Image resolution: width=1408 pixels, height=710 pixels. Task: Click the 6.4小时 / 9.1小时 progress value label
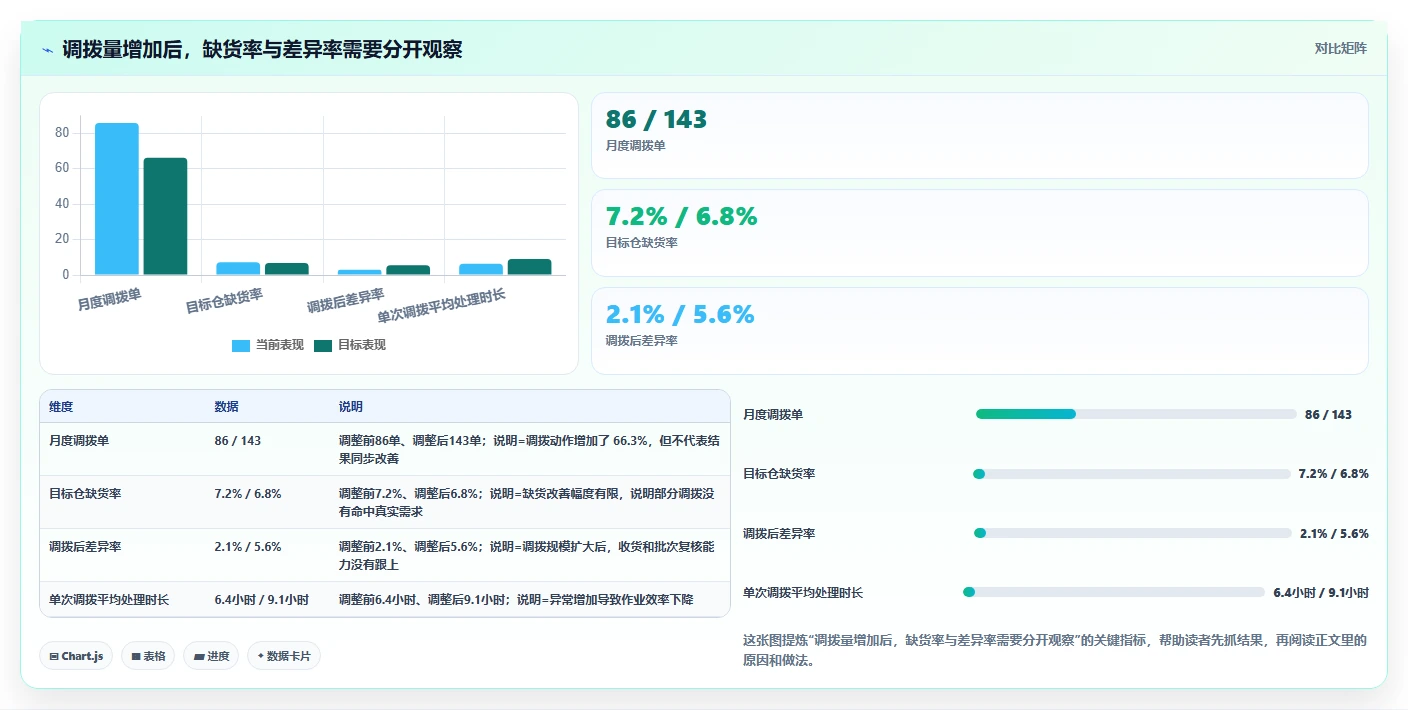point(1321,593)
